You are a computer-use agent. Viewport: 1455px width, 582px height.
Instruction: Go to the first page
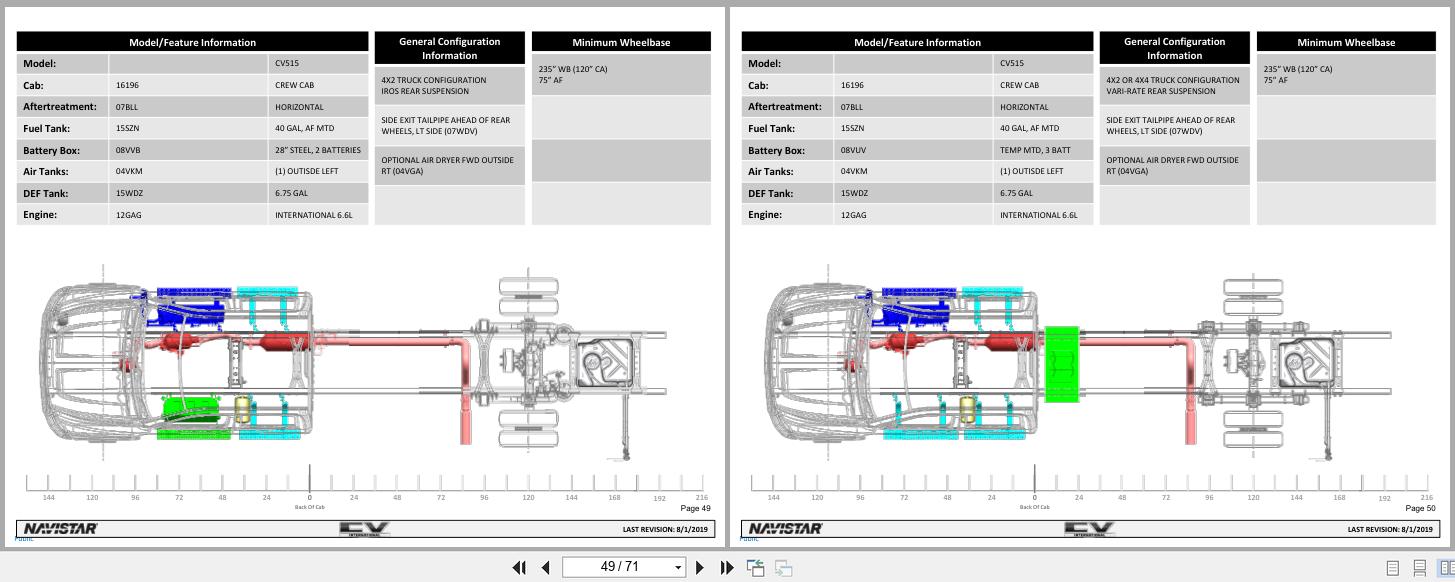tap(519, 567)
